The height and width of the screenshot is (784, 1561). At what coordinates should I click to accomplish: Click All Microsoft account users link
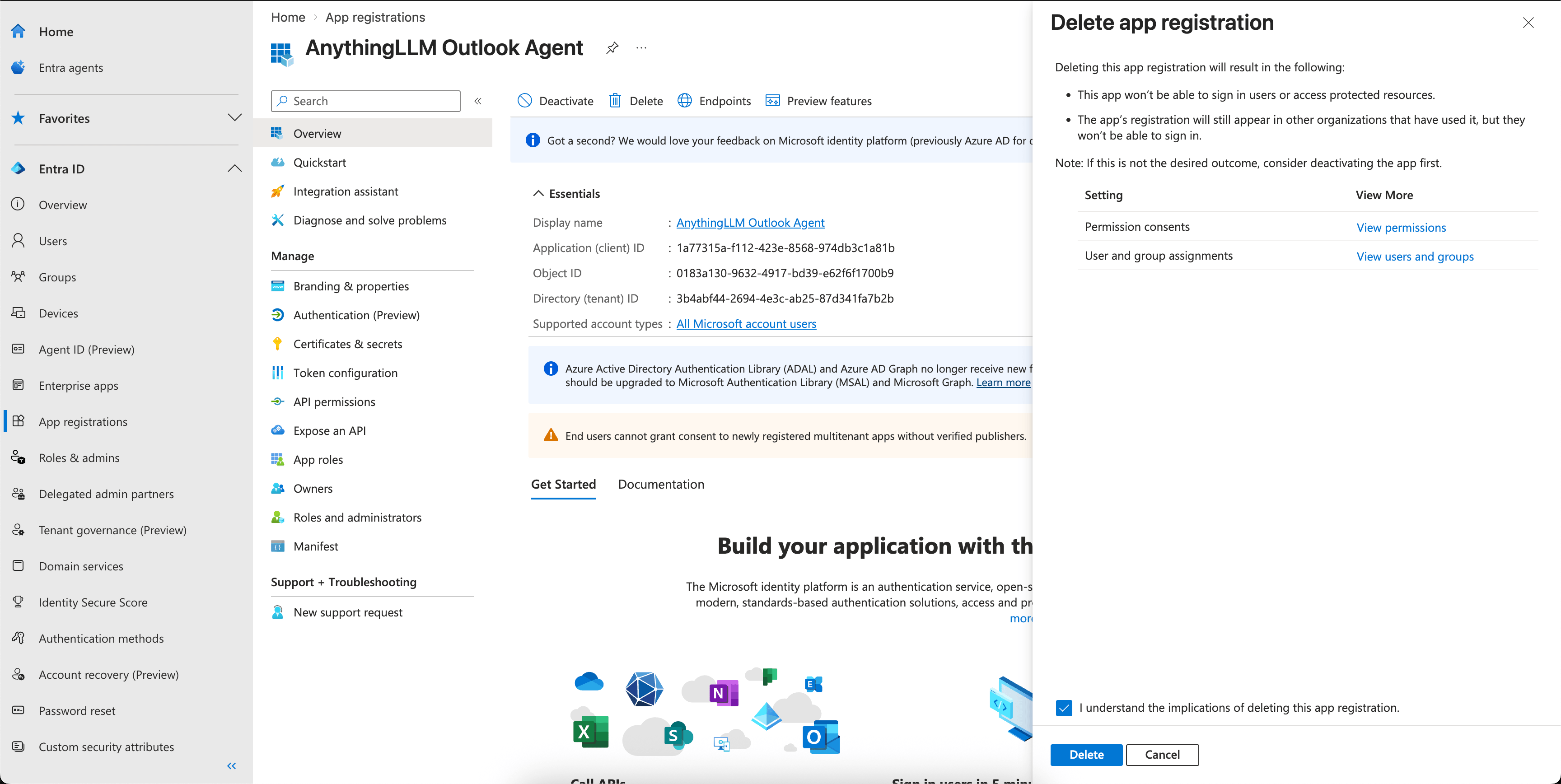click(x=746, y=323)
